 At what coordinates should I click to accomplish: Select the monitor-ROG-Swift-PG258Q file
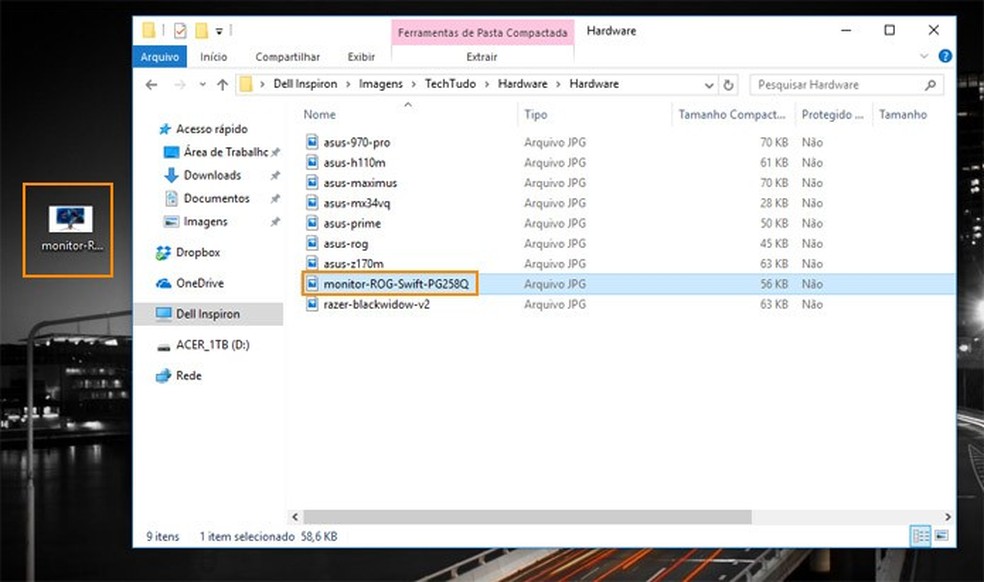point(396,284)
